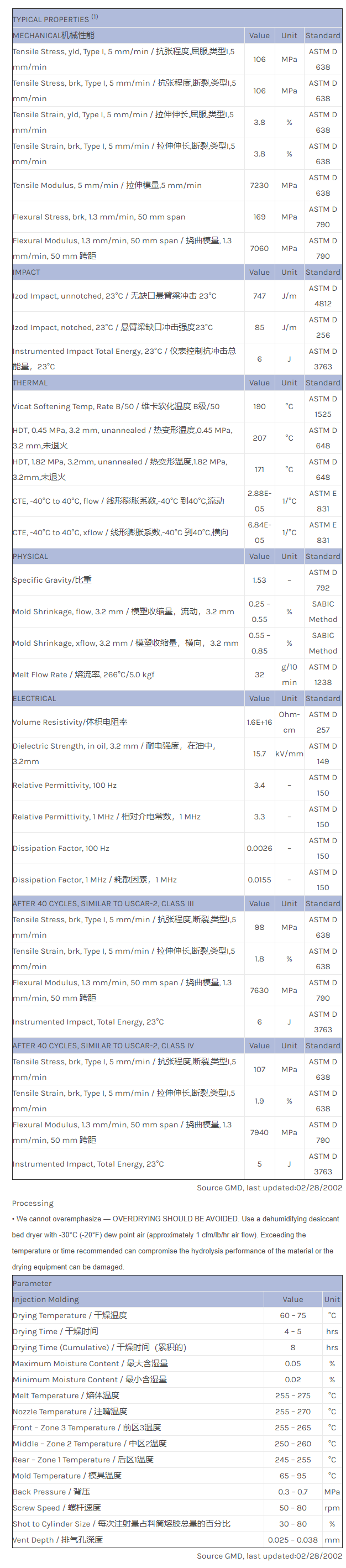Click the Melt Flow Rate row label
This screenshot has width=346, height=1568.
[83, 675]
